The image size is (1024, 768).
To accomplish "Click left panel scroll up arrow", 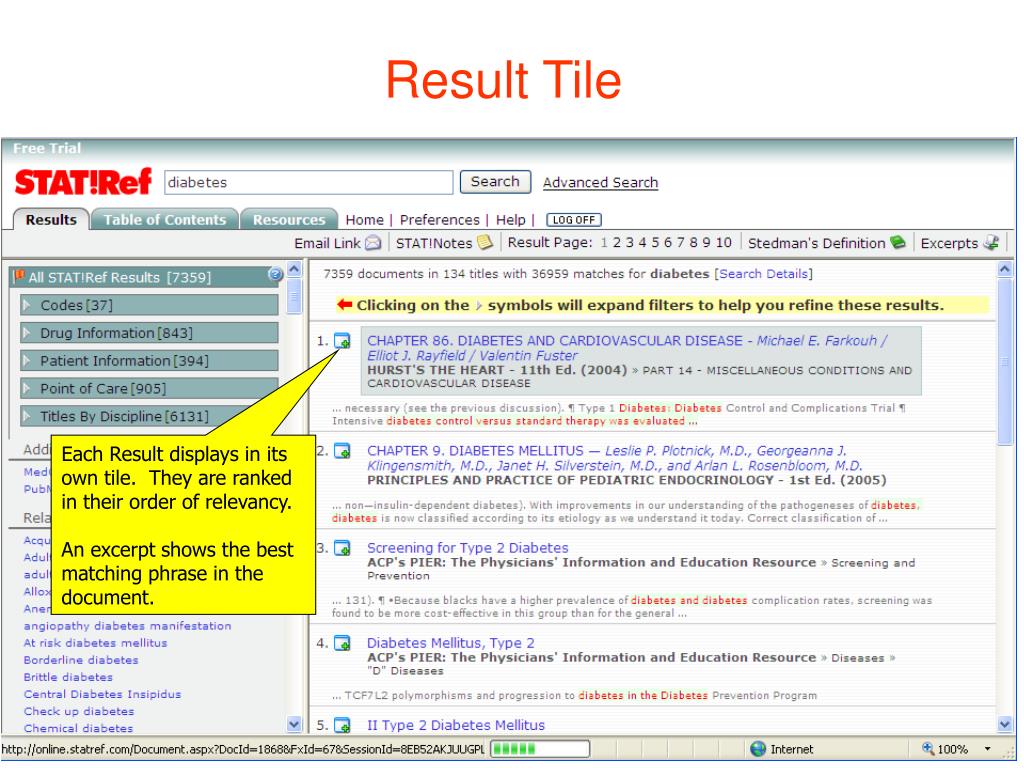I will 295,269.
